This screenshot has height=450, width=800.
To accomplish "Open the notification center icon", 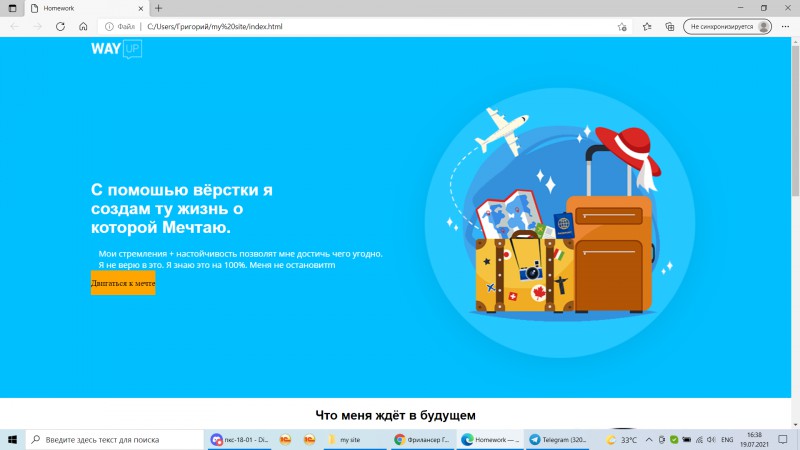I will click(x=783, y=439).
